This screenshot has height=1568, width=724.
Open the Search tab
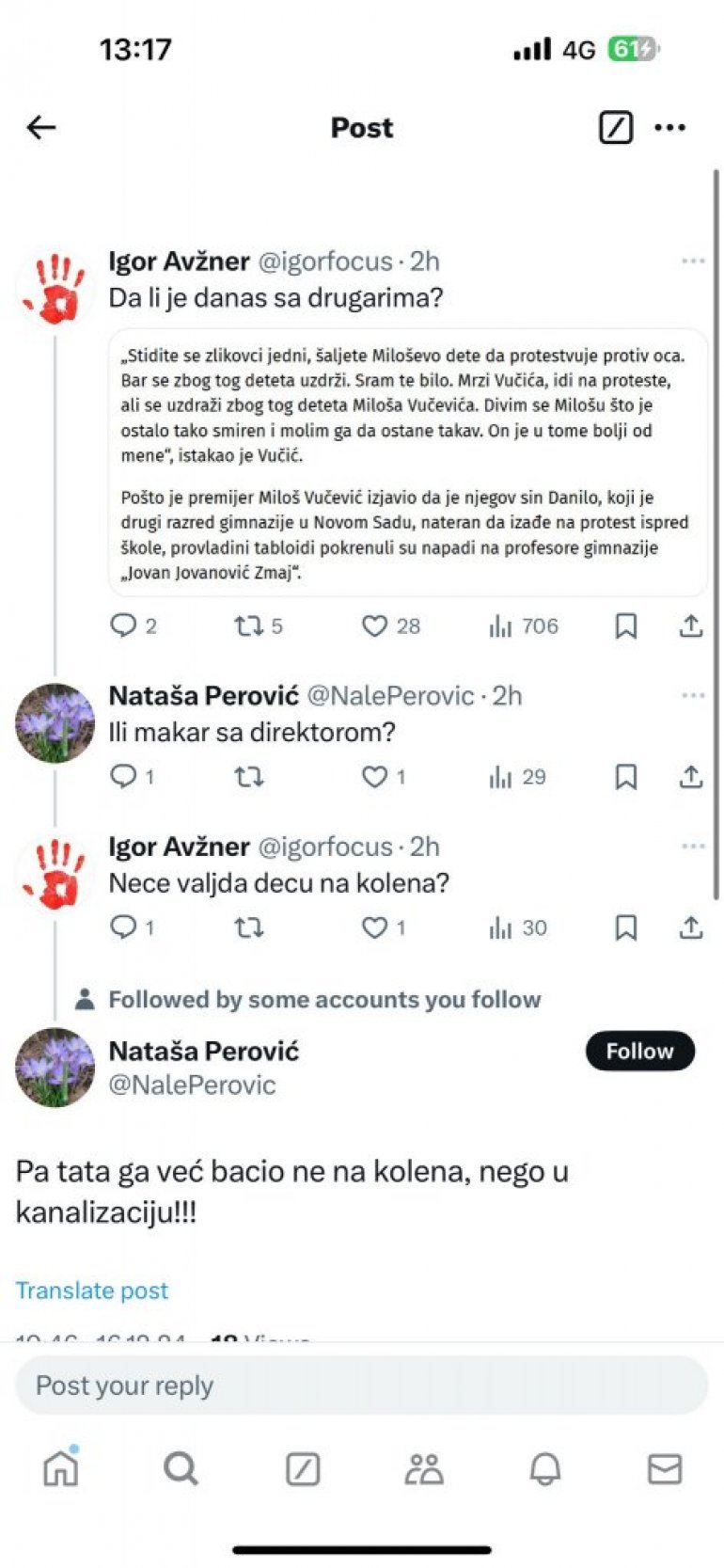181,1468
